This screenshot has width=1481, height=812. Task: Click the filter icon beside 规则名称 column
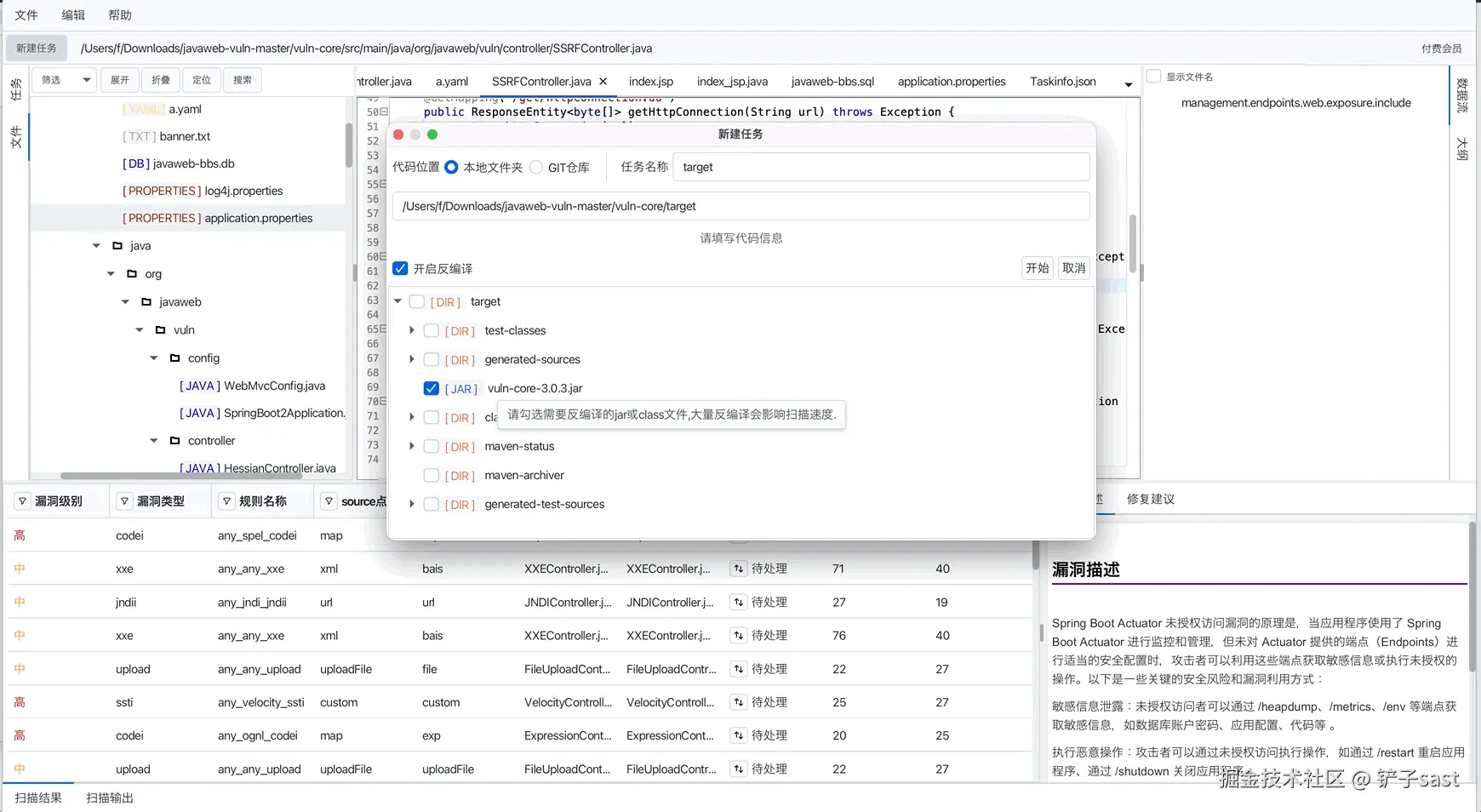[x=226, y=501]
